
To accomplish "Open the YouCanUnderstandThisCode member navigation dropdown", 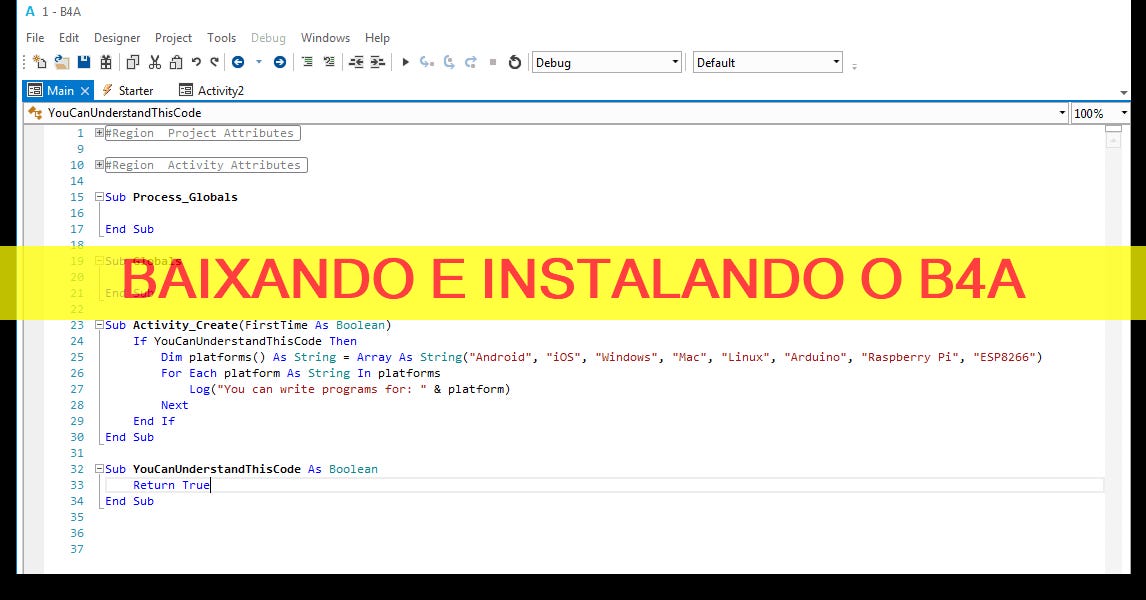I will point(1062,113).
